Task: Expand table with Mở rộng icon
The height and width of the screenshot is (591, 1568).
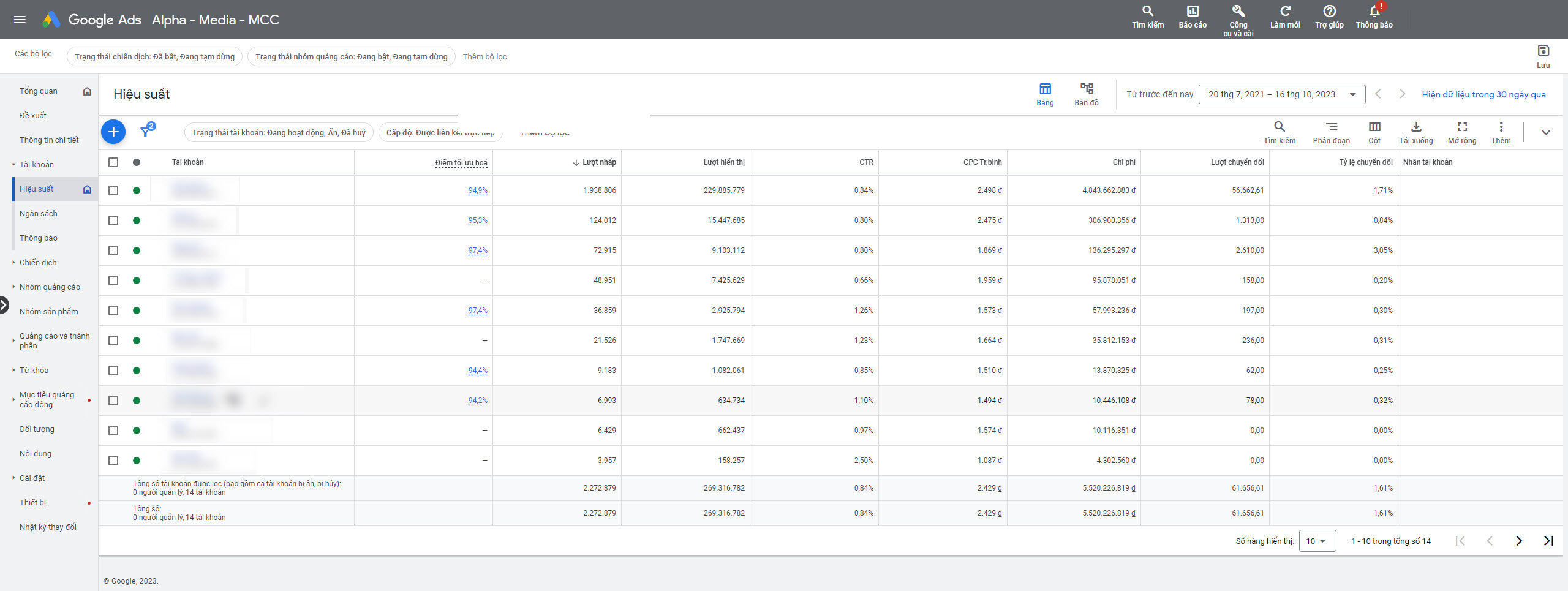Action: (x=1461, y=132)
